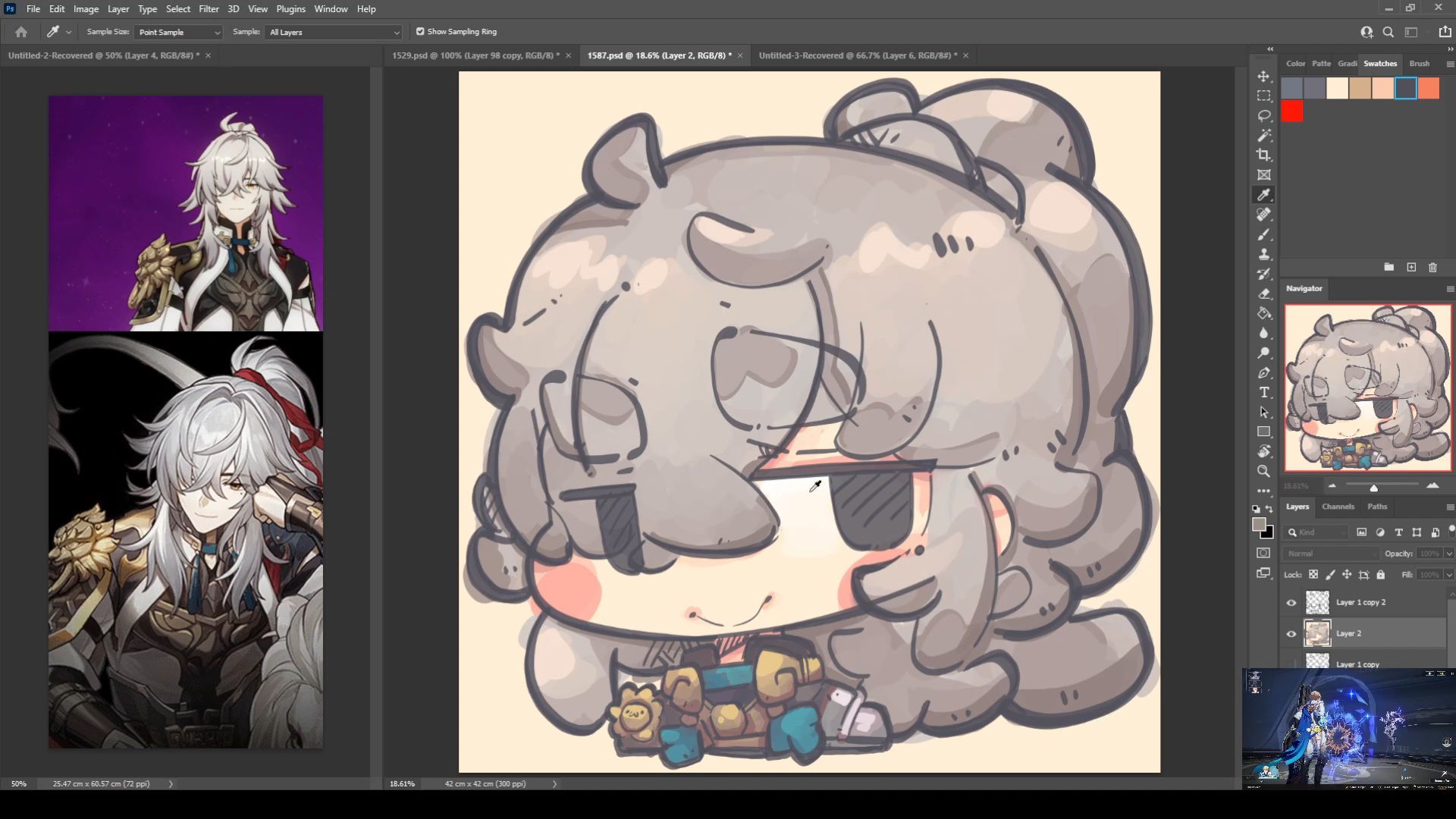This screenshot has width=1456, height=819.
Task: Open Sample Size dropdown
Action: [x=178, y=32]
